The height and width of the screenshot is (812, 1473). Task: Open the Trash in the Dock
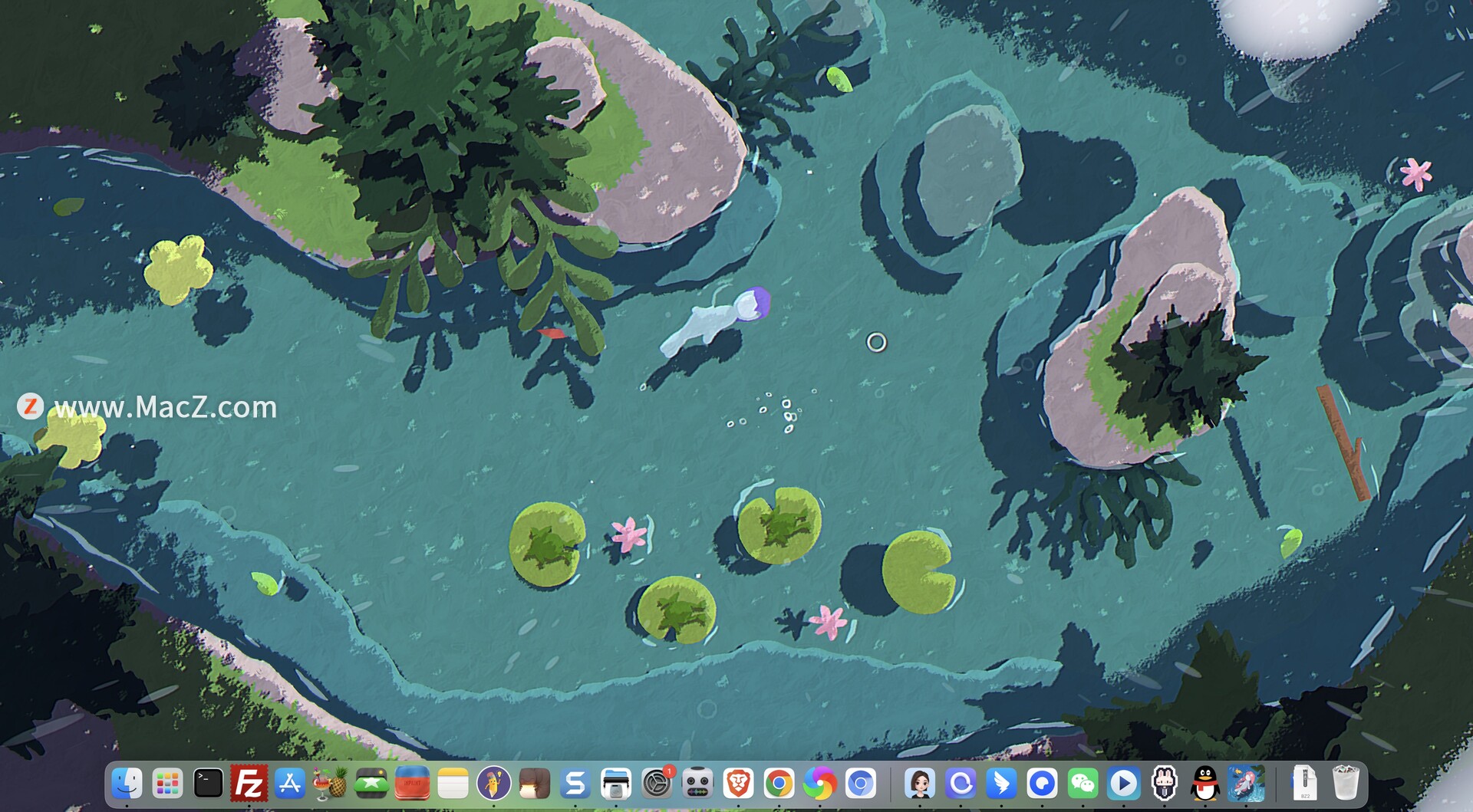coord(1346,784)
